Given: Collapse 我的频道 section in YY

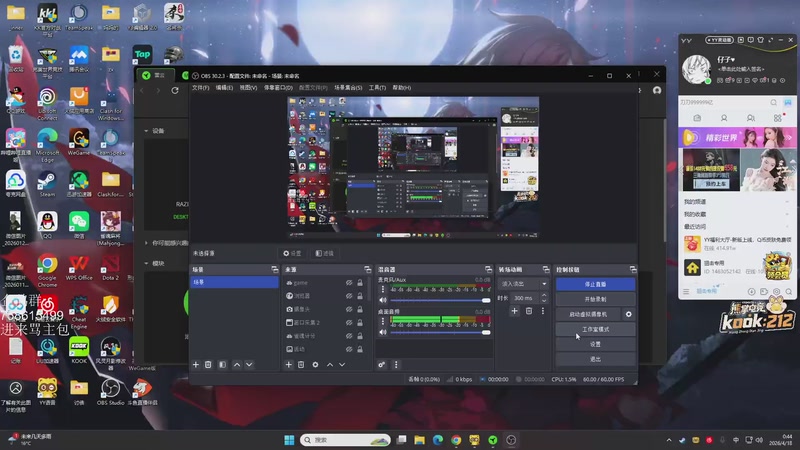Looking at the screenshot, I should [787, 202].
